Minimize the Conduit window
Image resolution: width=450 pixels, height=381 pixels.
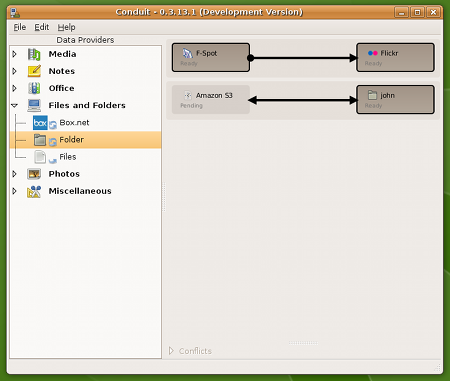tap(401, 13)
